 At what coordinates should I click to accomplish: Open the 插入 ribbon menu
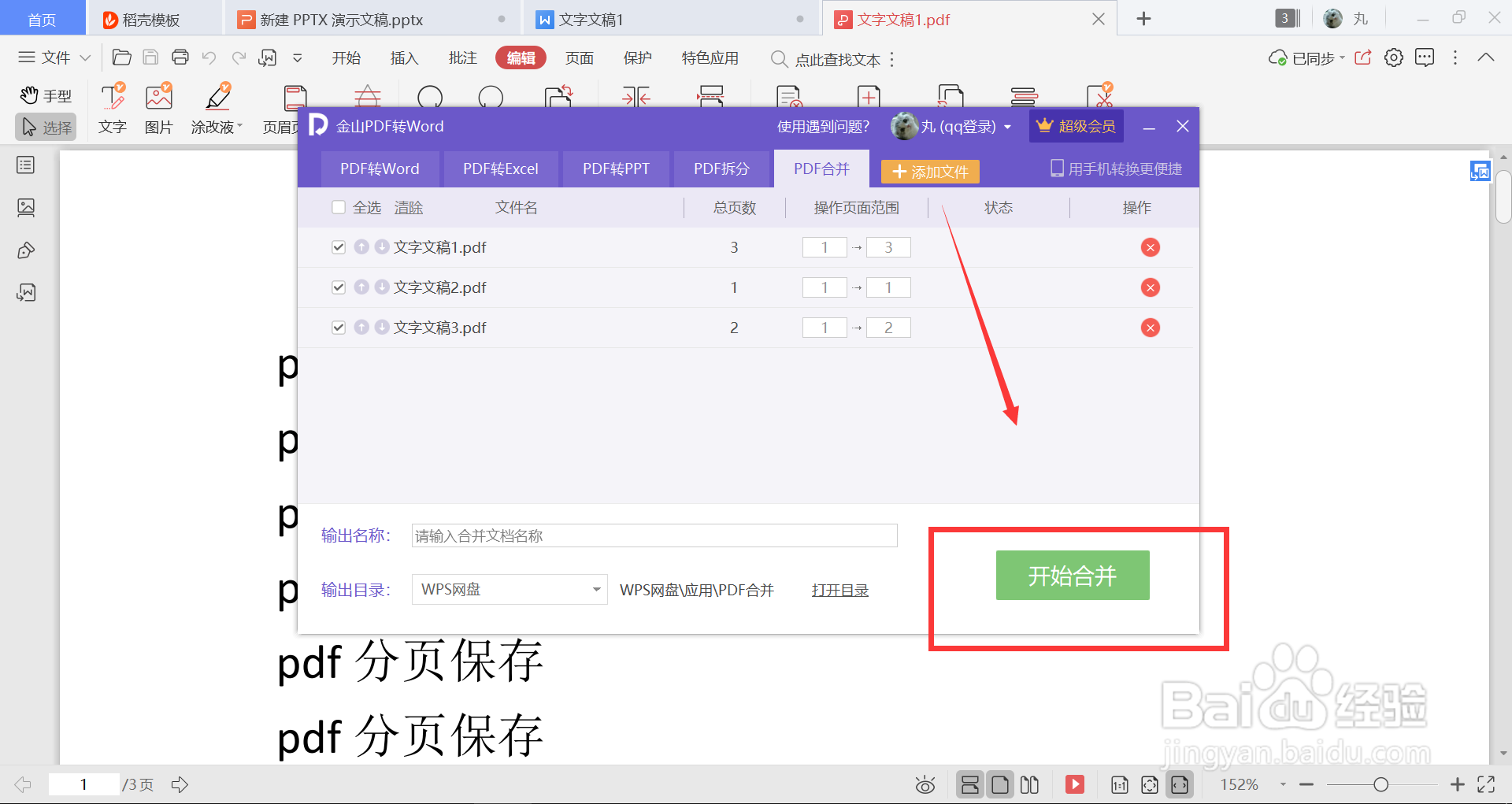(404, 57)
